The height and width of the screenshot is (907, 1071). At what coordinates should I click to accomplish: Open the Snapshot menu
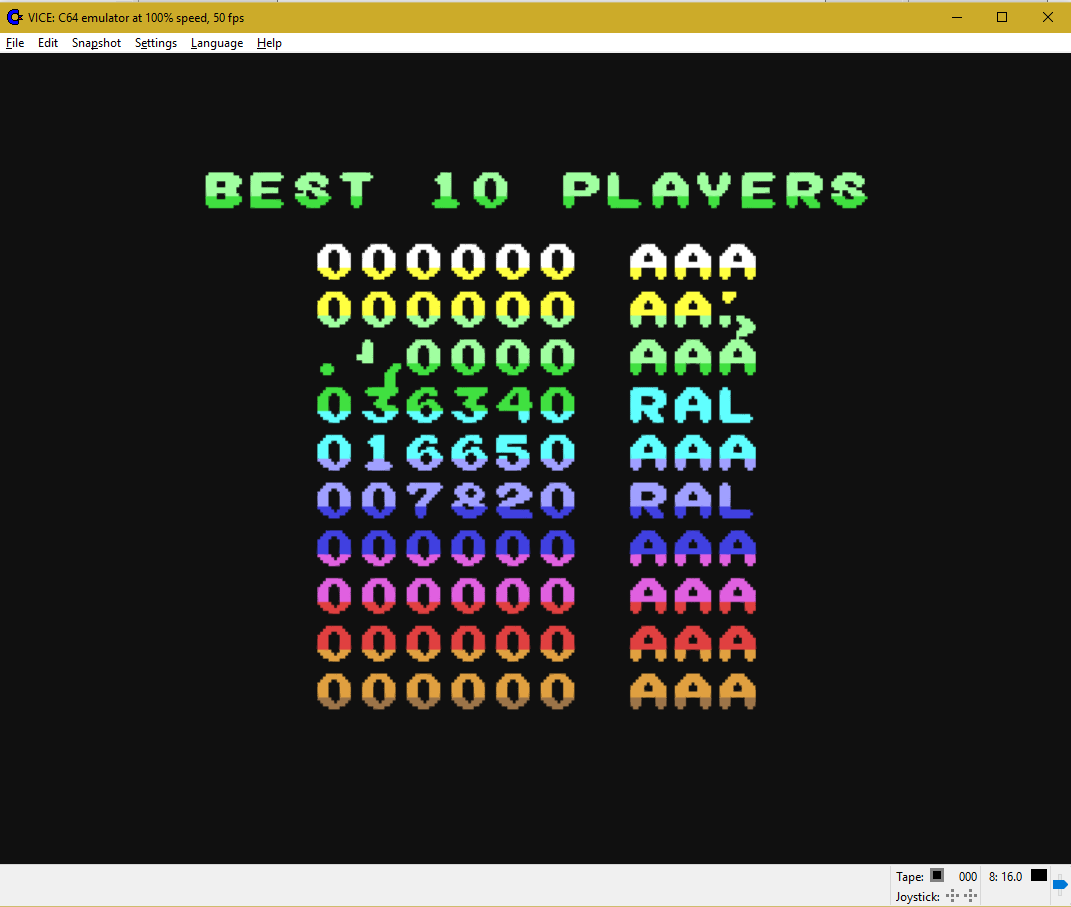(96, 43)
